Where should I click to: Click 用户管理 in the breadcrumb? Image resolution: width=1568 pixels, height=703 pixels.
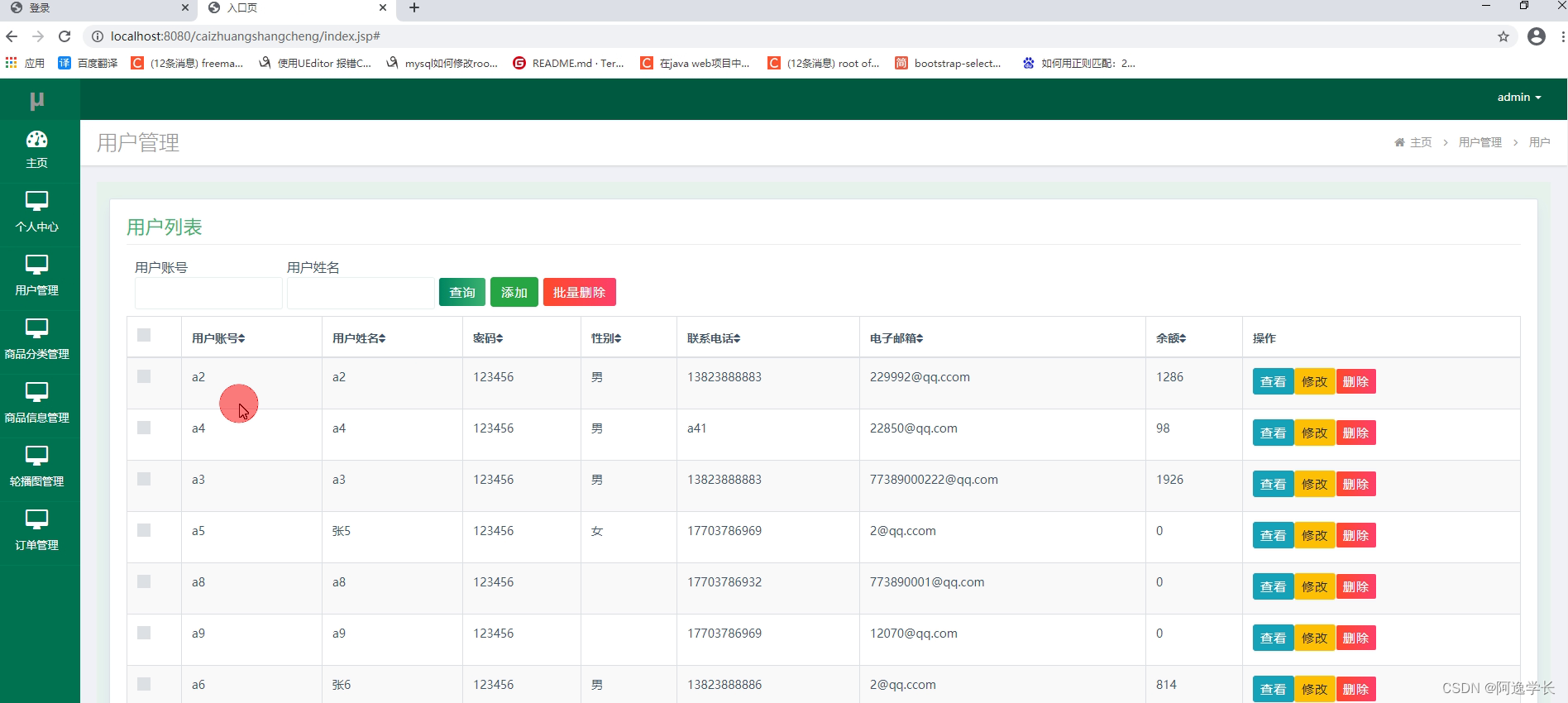pyautogui.click(x=1480, y=142)
